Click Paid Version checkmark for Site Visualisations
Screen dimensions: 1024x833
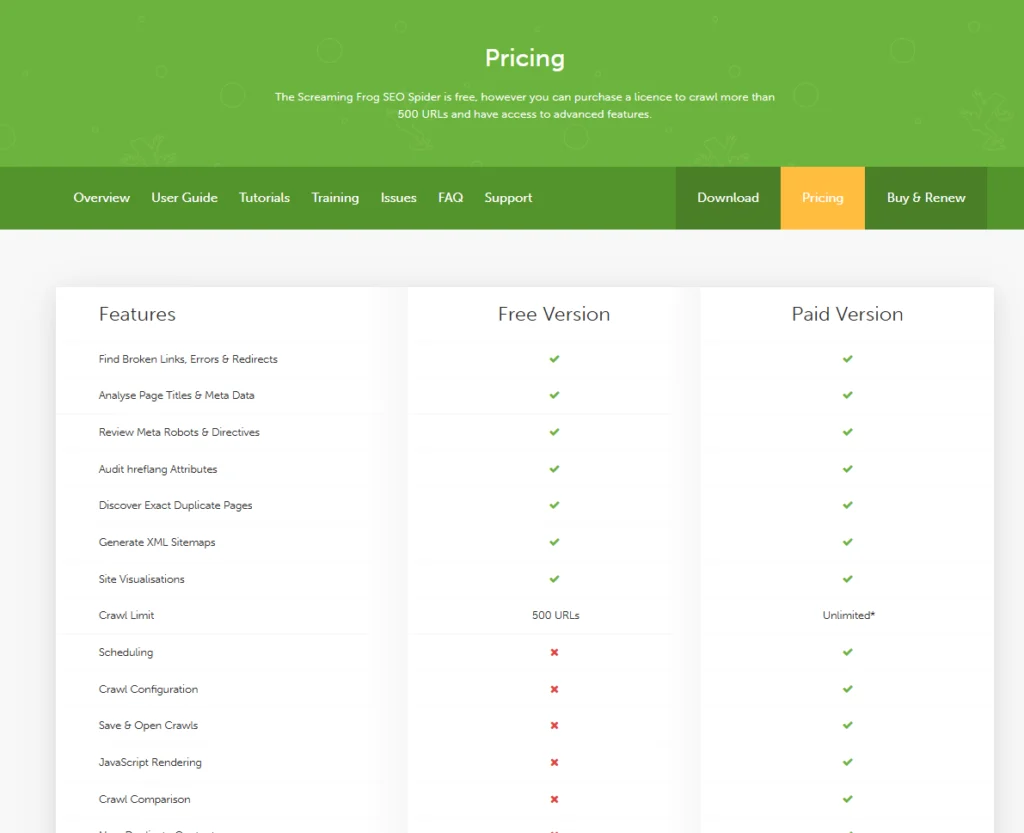tap(848, 579)
